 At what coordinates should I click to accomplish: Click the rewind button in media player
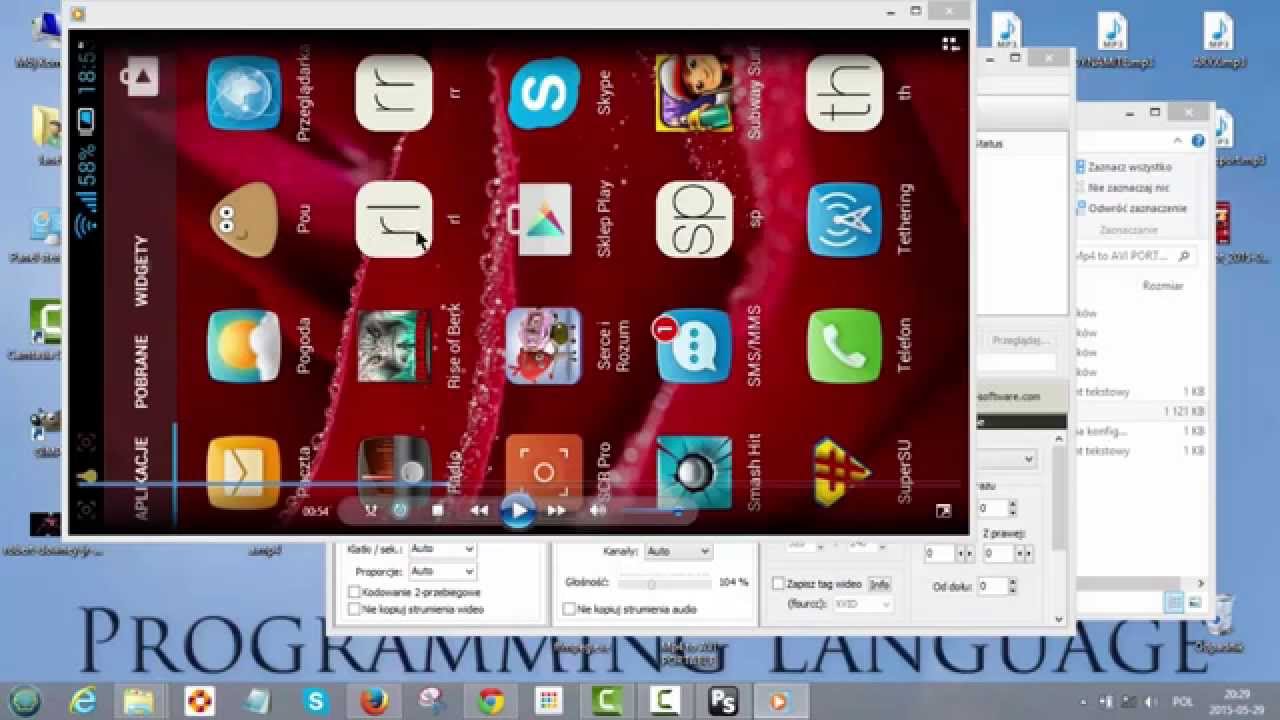pos(479,511)
